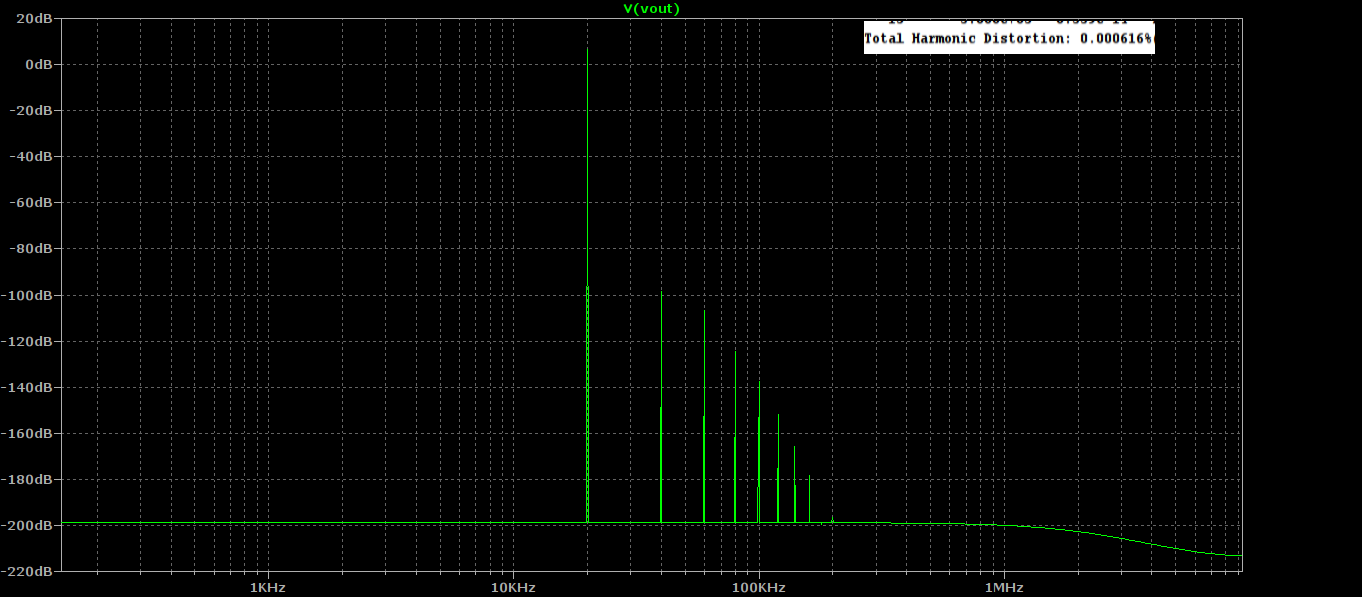Viewport: 1362px width, 601px height.
Task: Click the -60dB axis label
Action: tap(33, 202)
